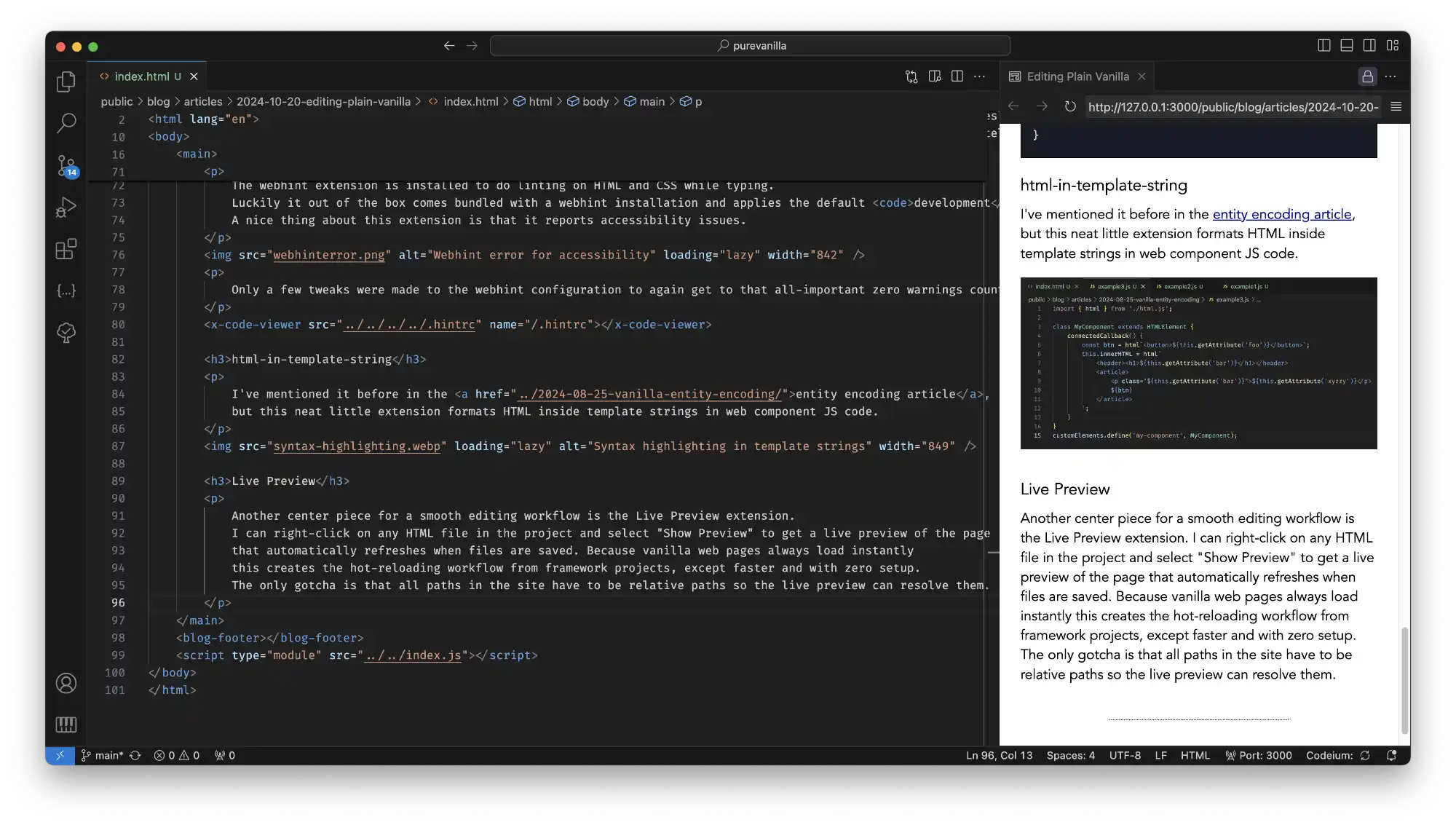The width and height of the screenshot is (1456, 825).
Task: Click the 'main' symbol breadcrumb
Action: [645, 101]
